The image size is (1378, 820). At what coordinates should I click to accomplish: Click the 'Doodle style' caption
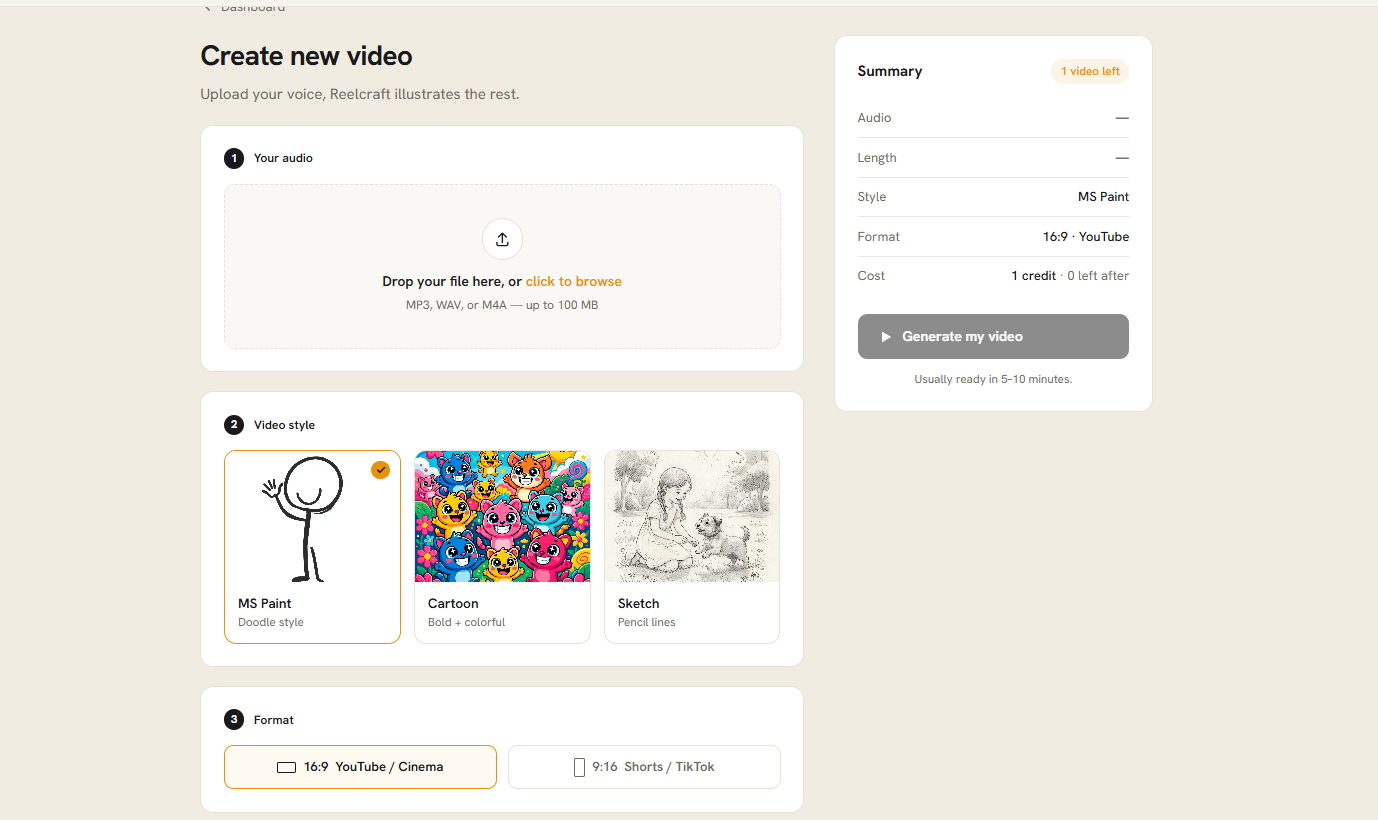[271, 622]
